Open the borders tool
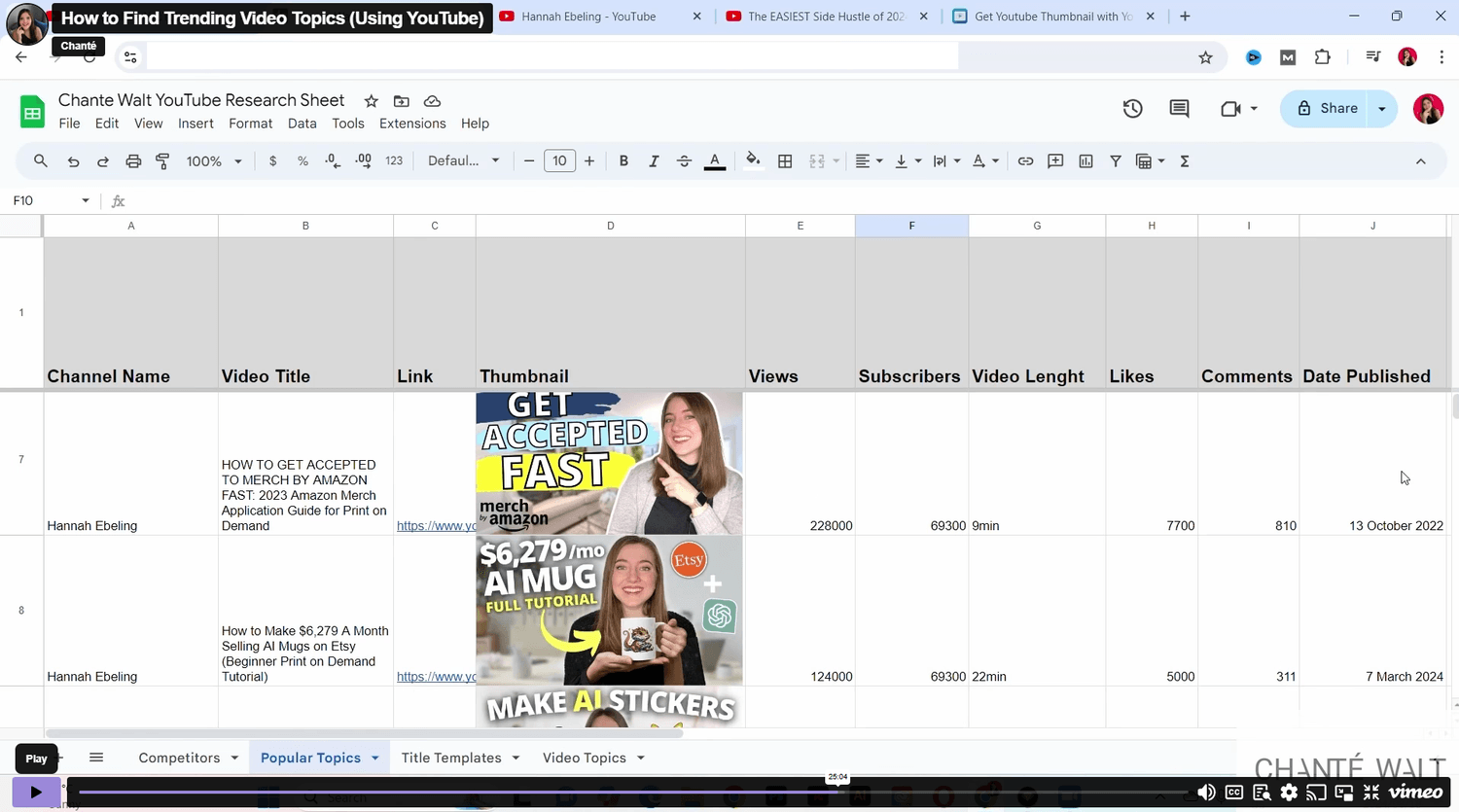Viewport: 1459px width, 812px height. coord(785,161)
